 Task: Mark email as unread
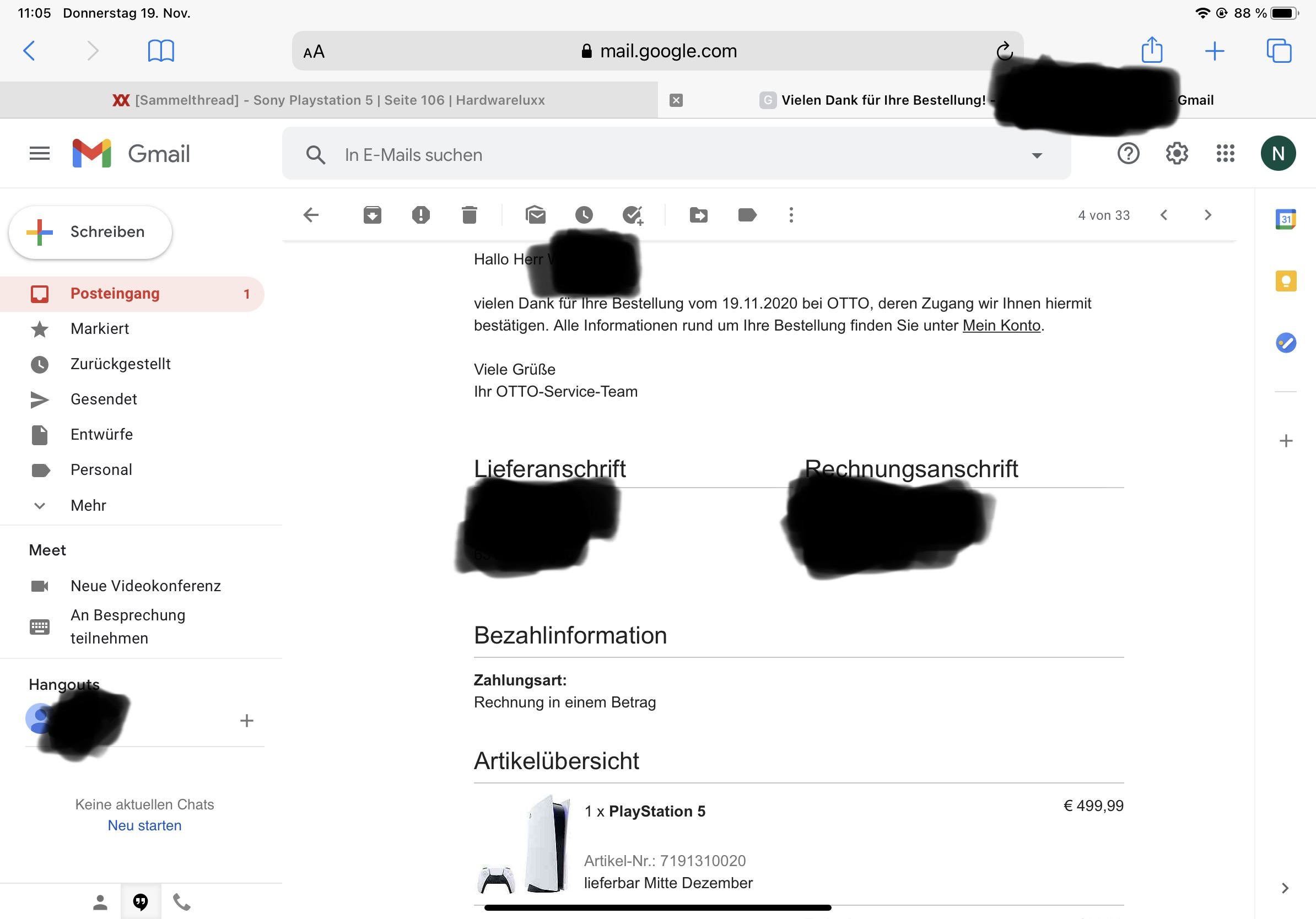click(x=535, y=215)
